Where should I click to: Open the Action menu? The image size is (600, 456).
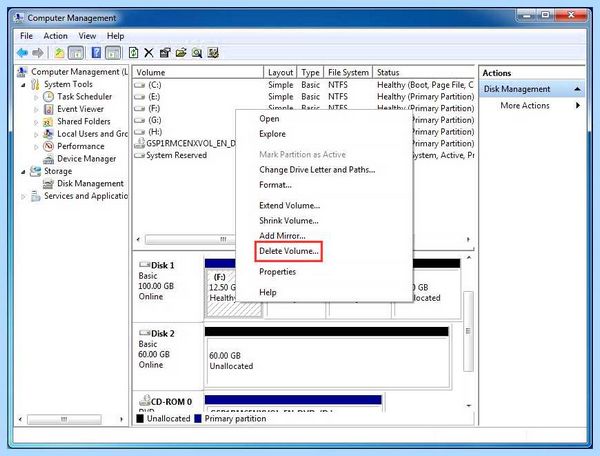[x=55, y=36]
